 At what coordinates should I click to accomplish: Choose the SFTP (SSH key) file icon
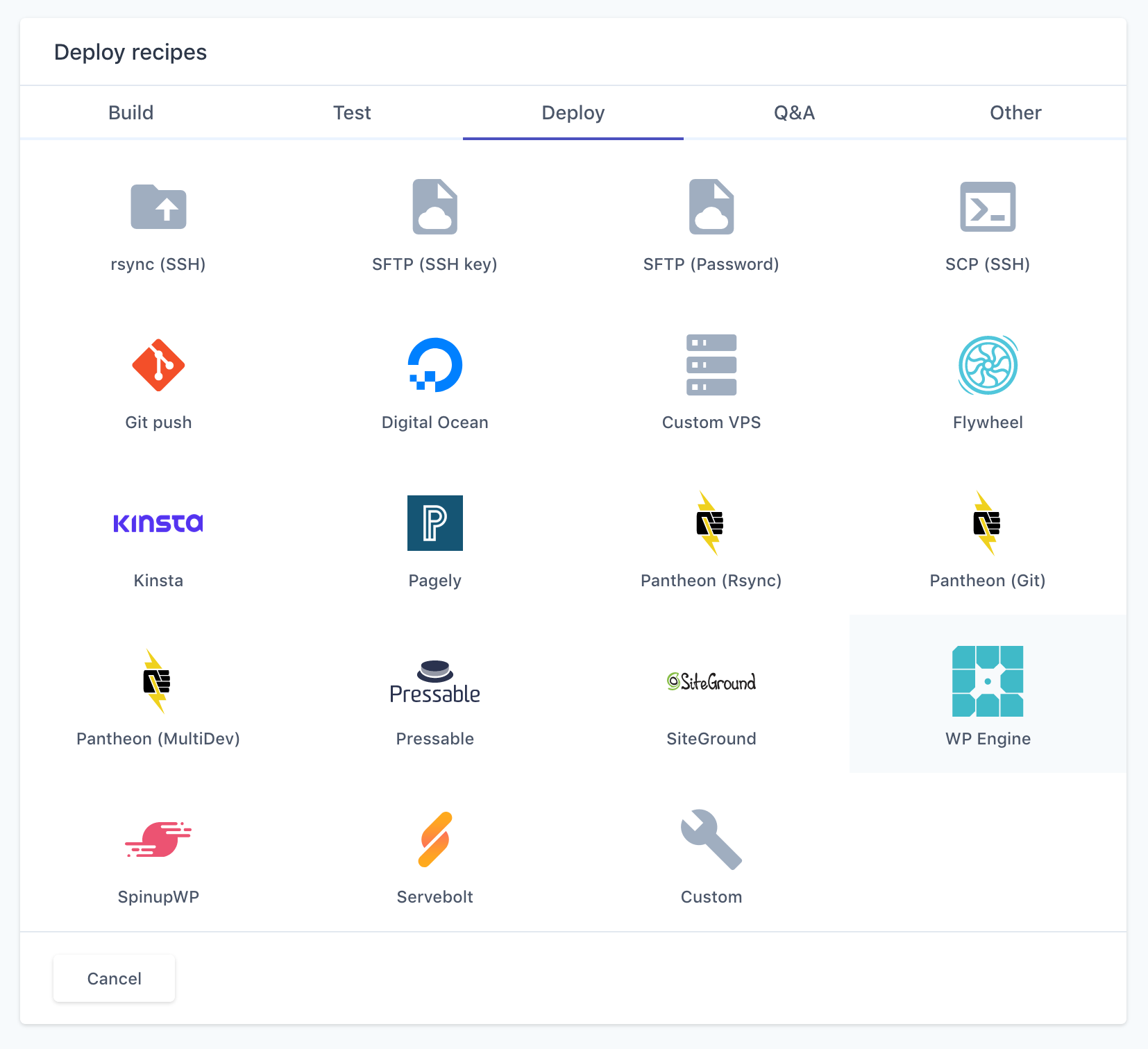click(x=435, y=207)
